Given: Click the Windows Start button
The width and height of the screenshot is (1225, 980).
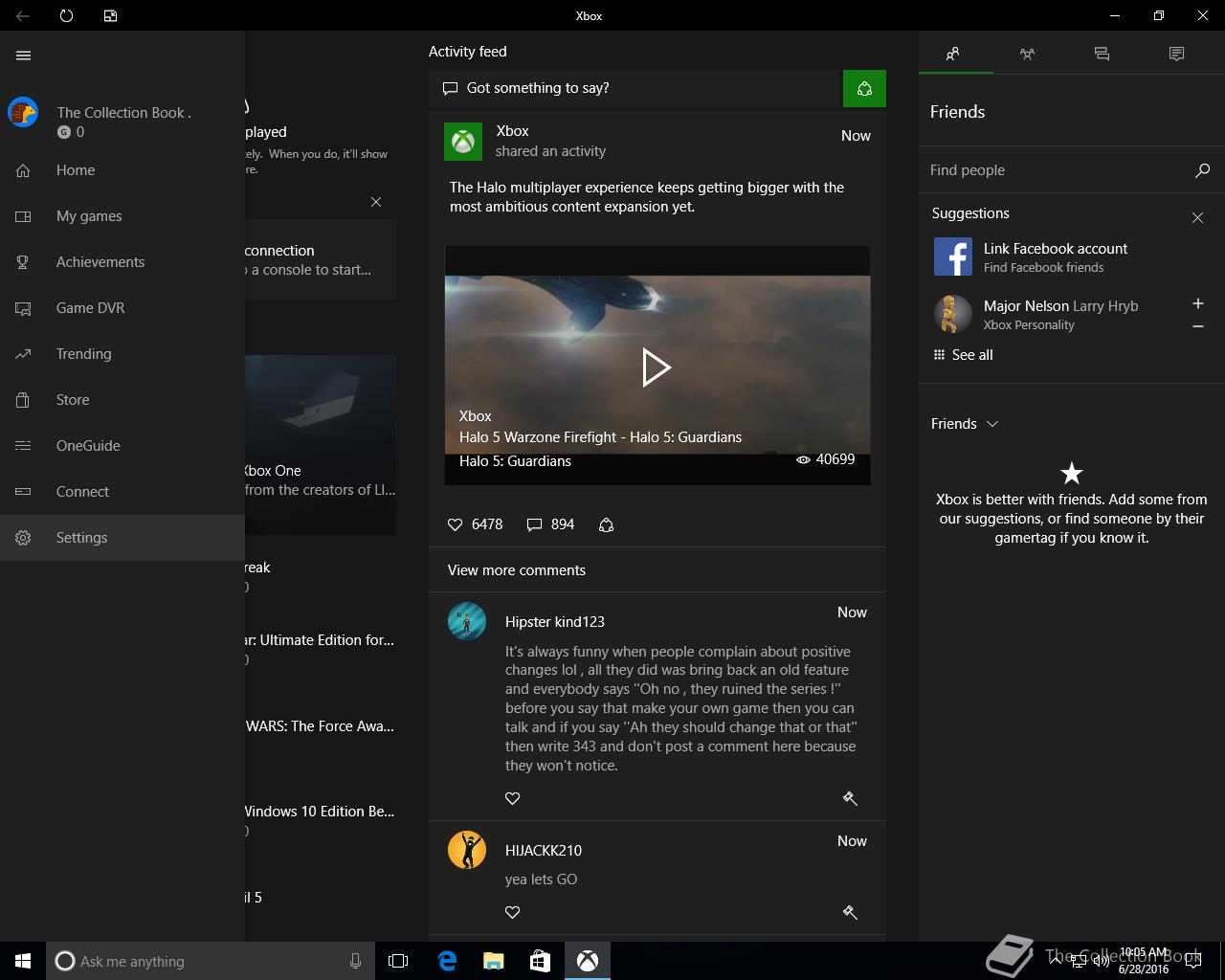Looking at the screenshot, I should click(x=23, y=961).
